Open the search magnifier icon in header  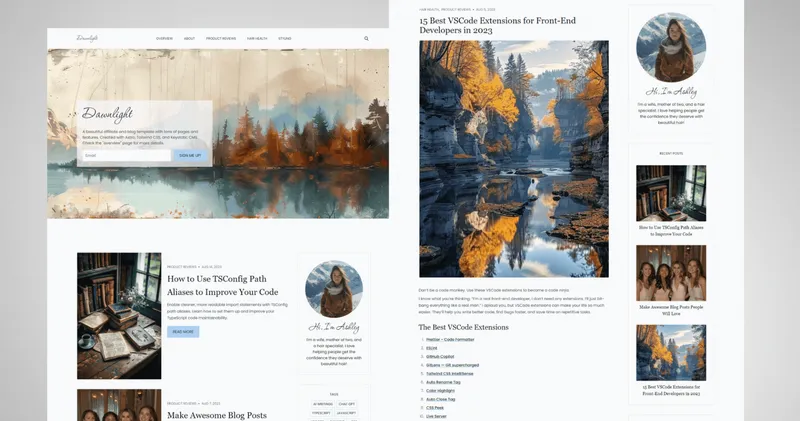pos(366,38)
